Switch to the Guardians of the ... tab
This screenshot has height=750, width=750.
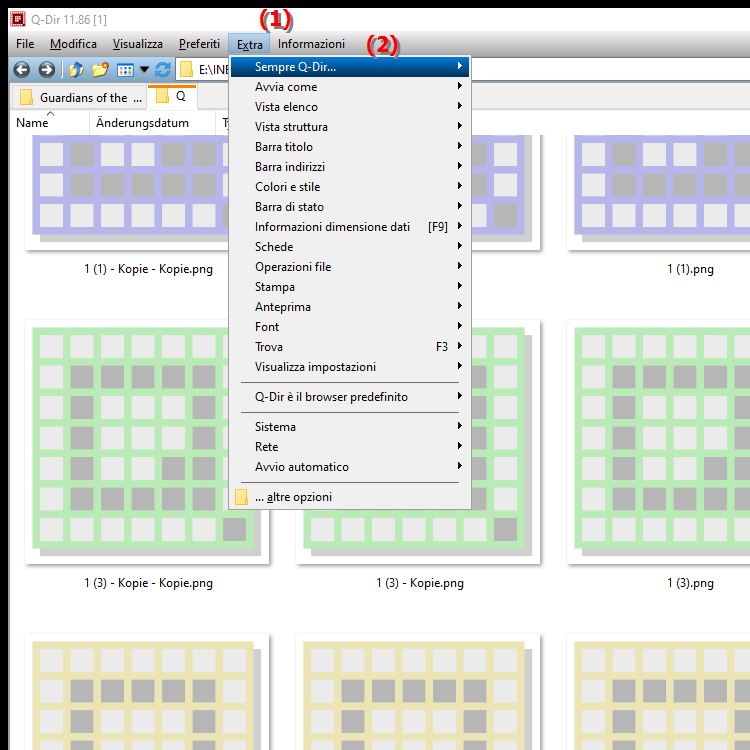[x=79, y=98]
